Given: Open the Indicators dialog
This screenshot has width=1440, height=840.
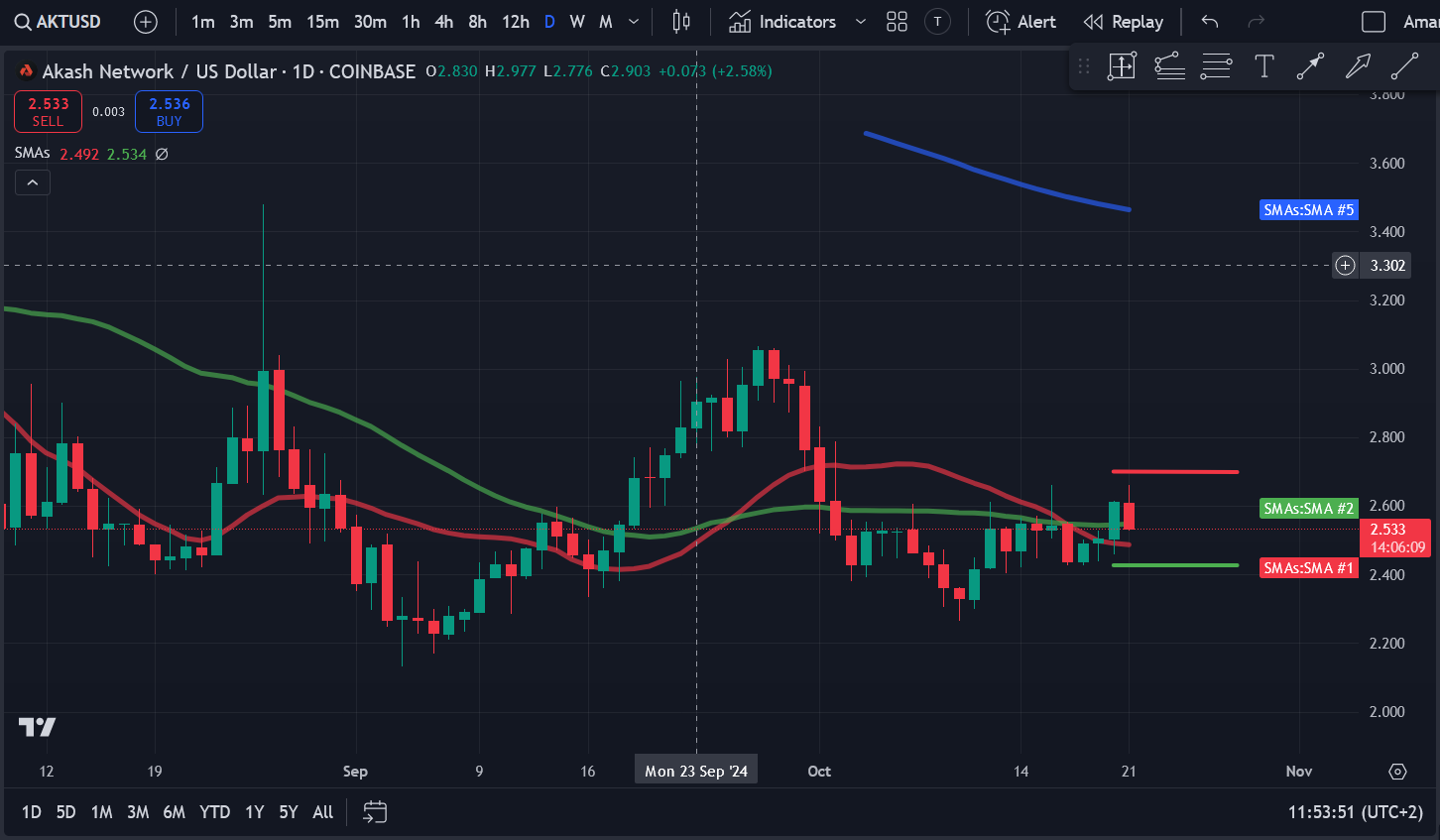Looking at the screenshot, I should [x=782, y=22].
